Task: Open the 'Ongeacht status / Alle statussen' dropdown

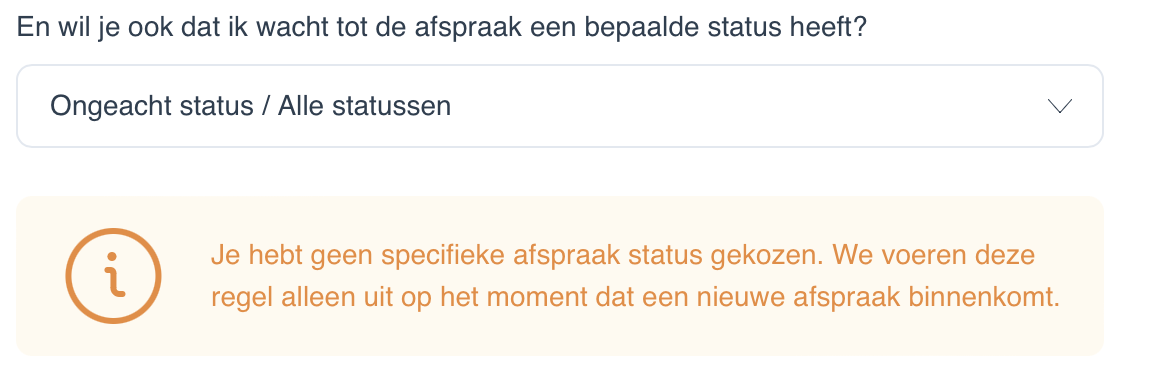Action: 560,106
